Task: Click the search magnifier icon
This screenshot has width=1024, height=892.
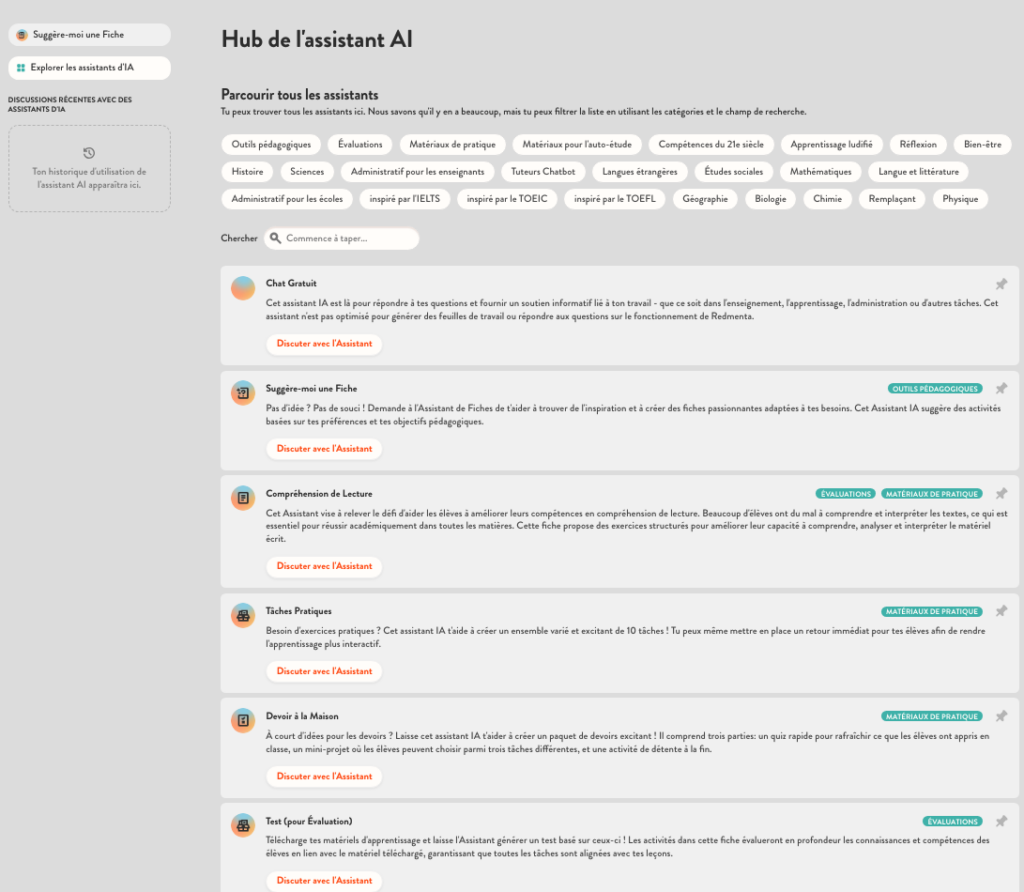Action: (275, 239)
